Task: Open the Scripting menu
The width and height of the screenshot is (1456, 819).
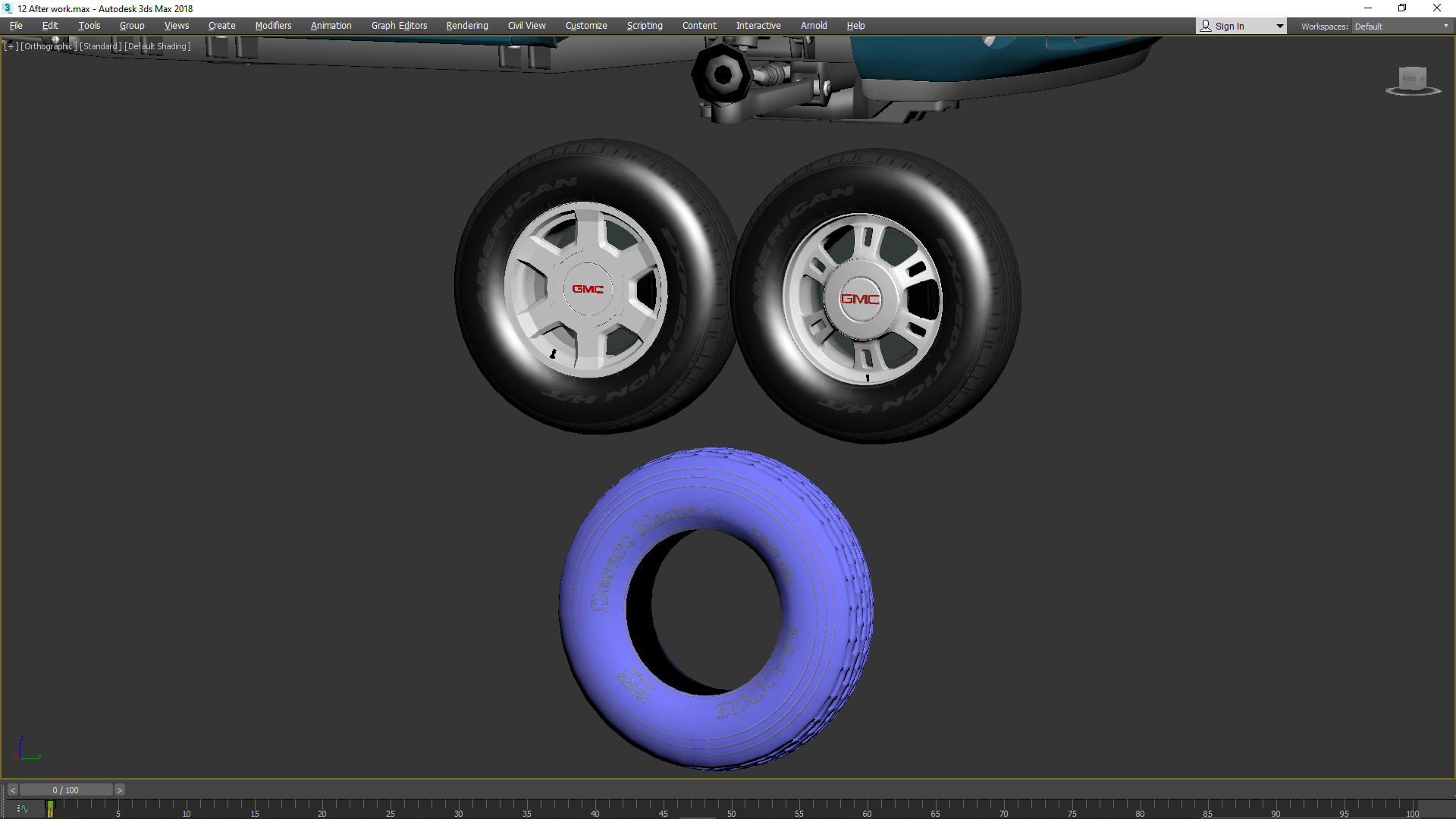Action: click(645, 26)
